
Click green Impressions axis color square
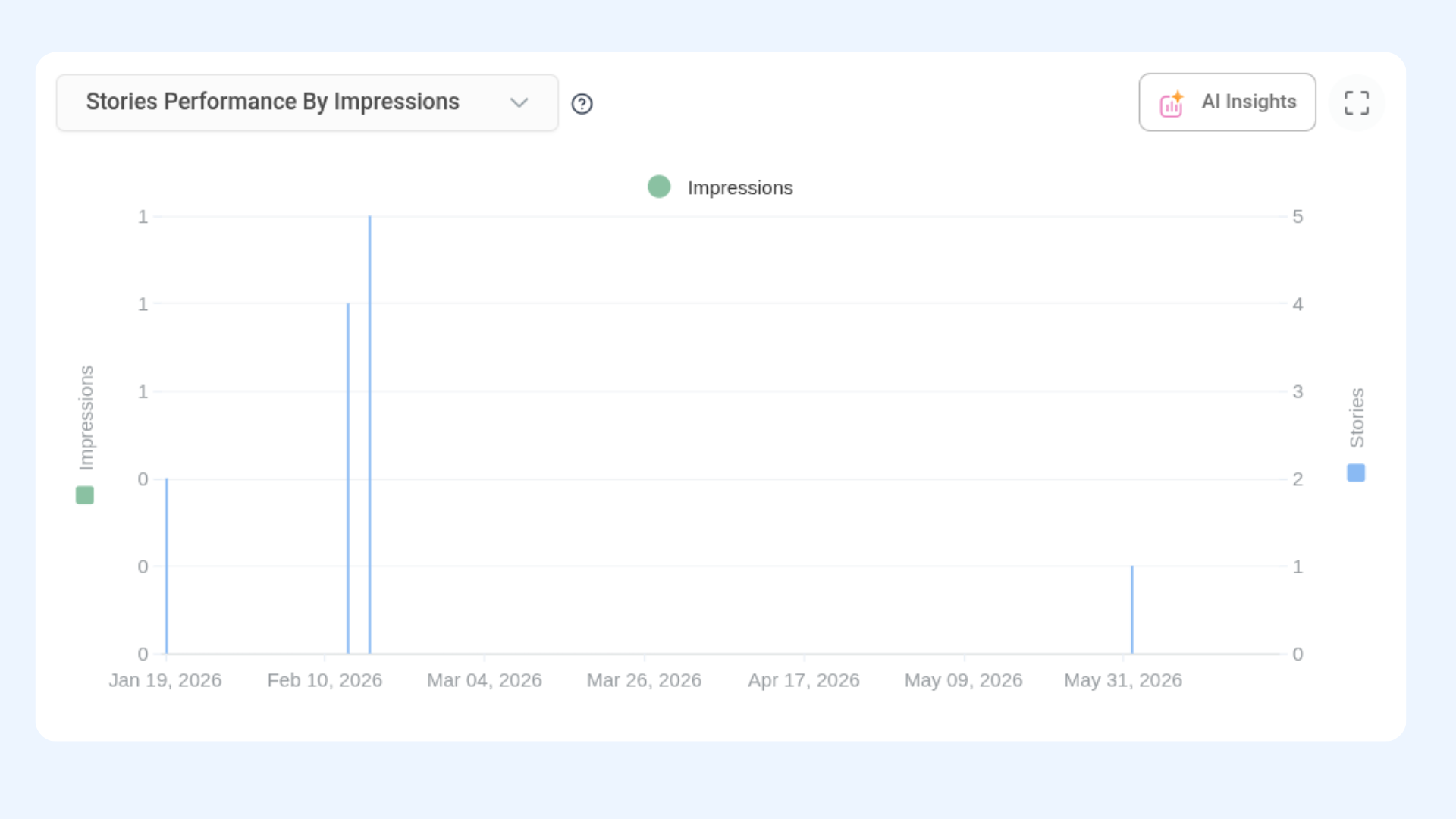85,495
